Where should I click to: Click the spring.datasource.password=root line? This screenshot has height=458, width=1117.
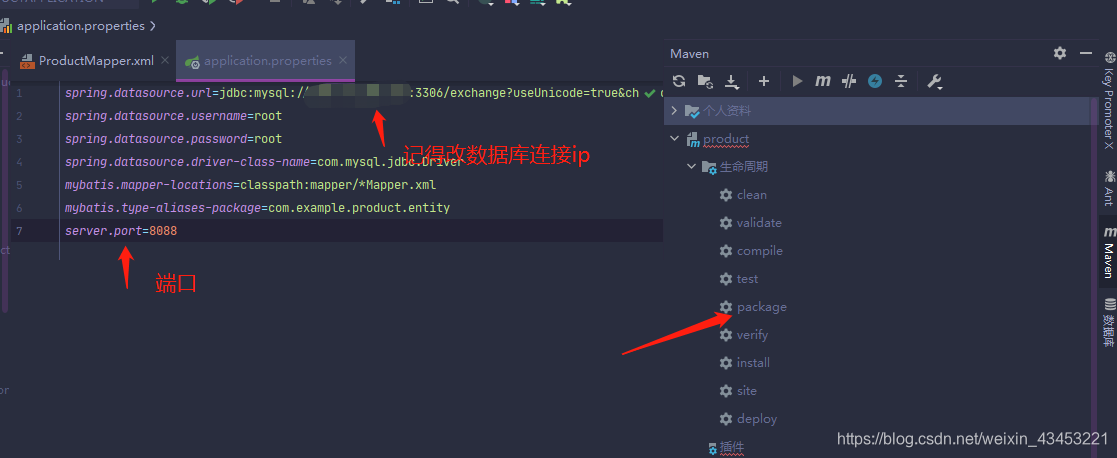[173, 139]
